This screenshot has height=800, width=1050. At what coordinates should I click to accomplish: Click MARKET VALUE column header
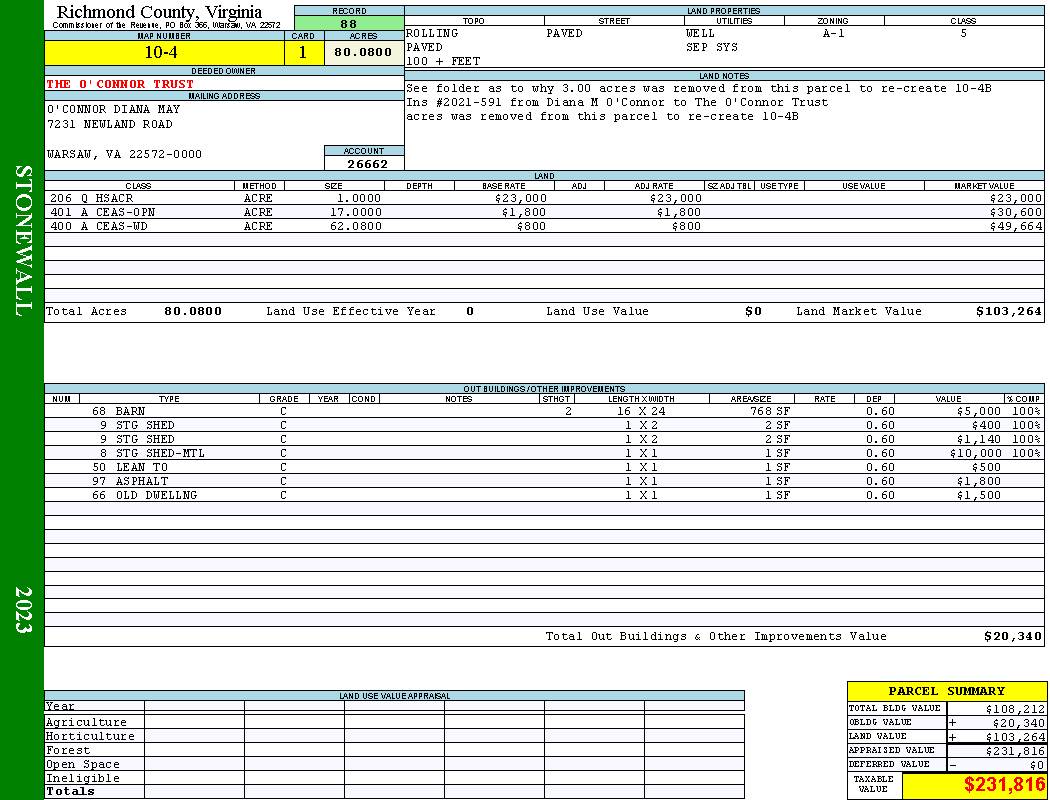pyautogui.click(x=984, y=186)
